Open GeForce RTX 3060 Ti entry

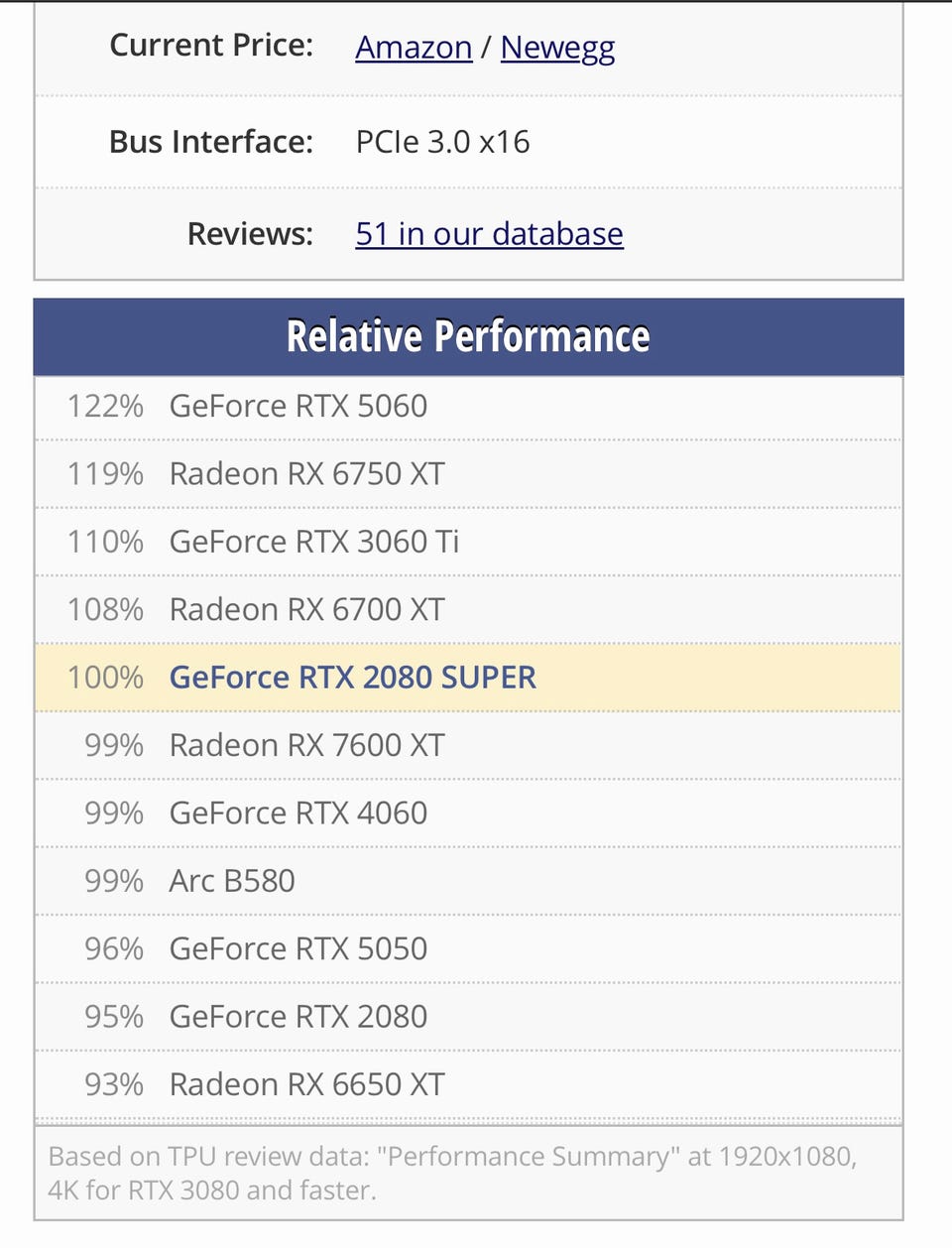click(x=468, y=542)
